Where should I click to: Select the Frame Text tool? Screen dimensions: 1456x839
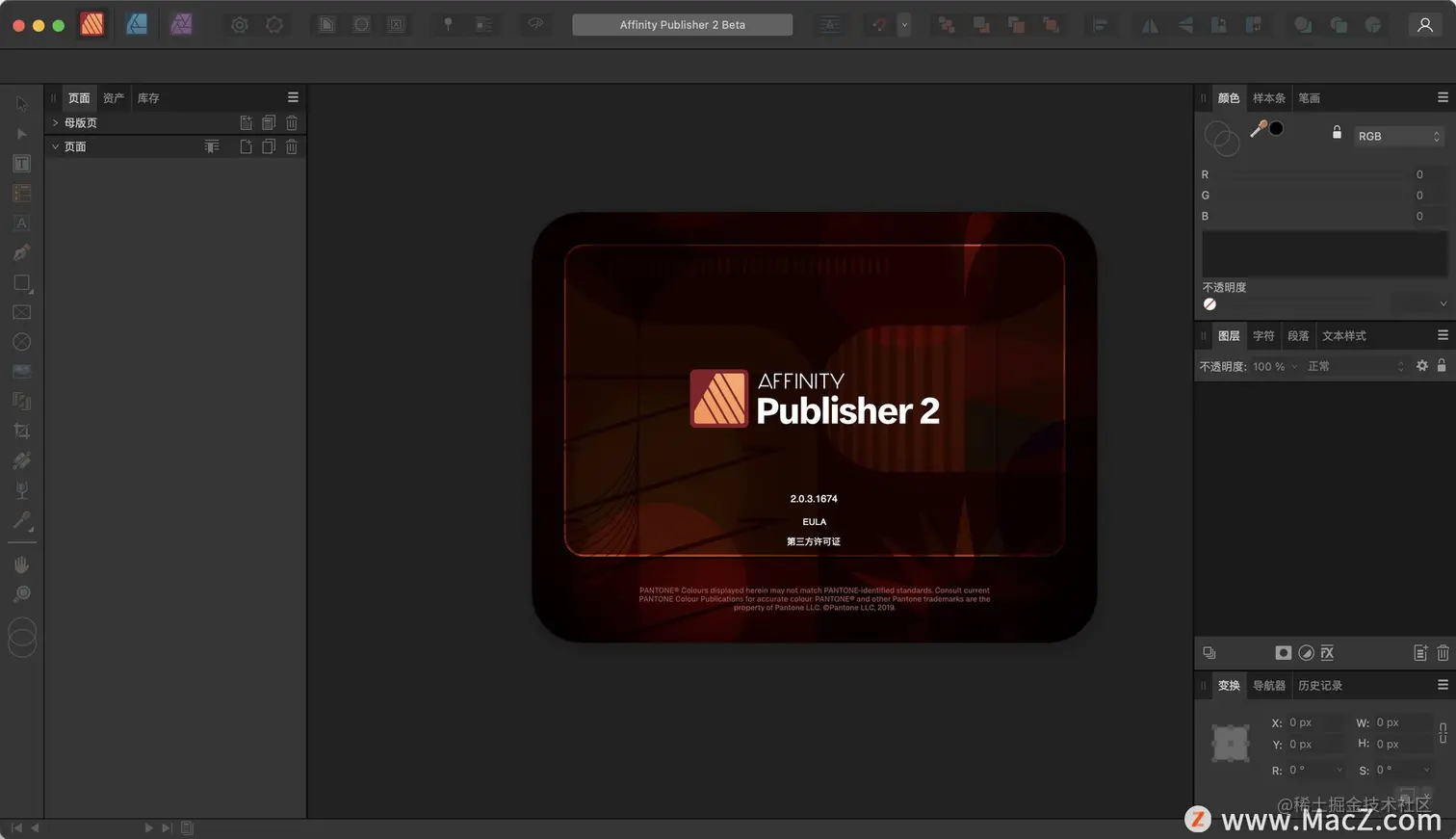point(22,164)
